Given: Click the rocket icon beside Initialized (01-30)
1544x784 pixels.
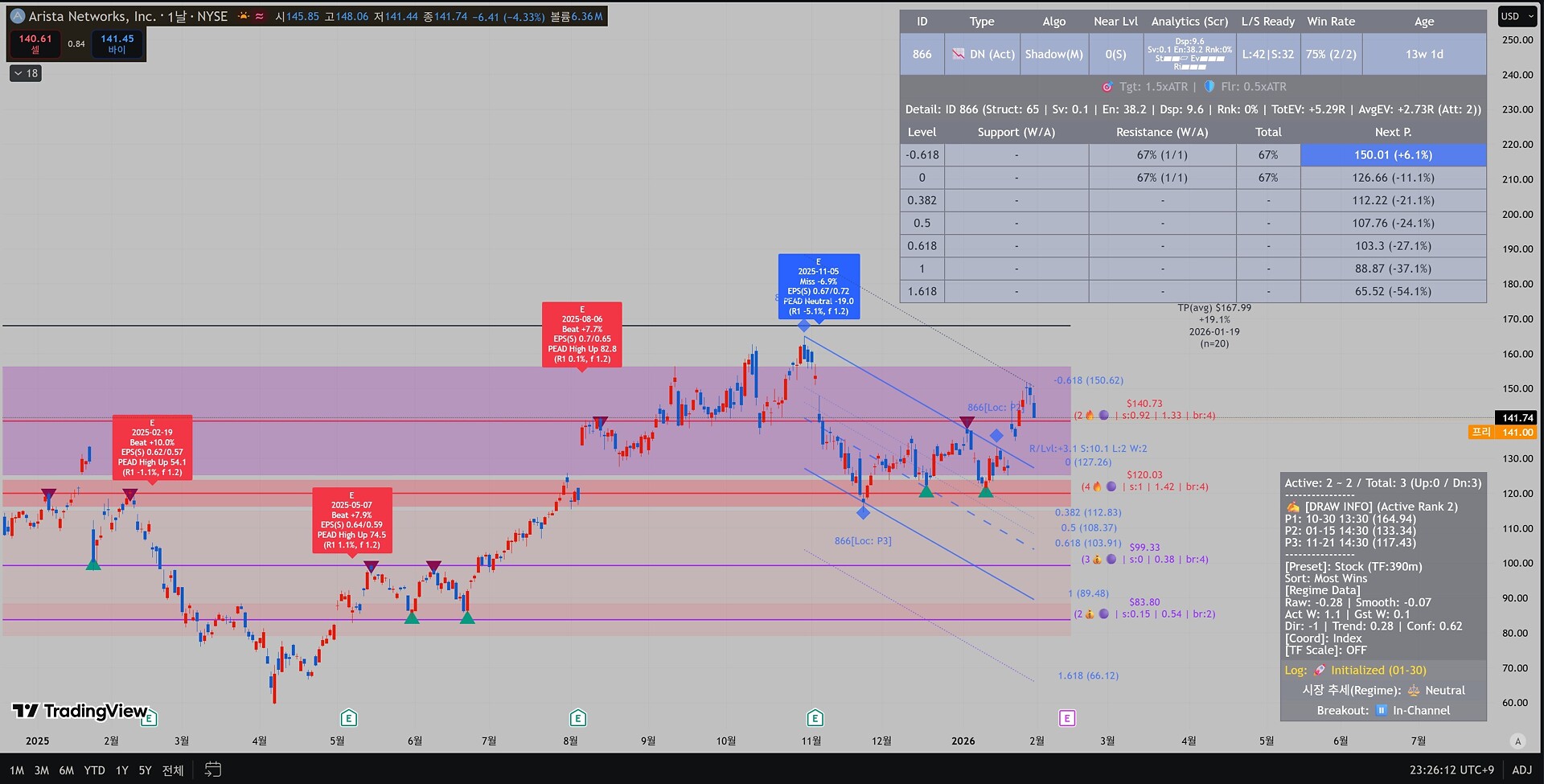Looking at the screenshot, I should 1320,670.
